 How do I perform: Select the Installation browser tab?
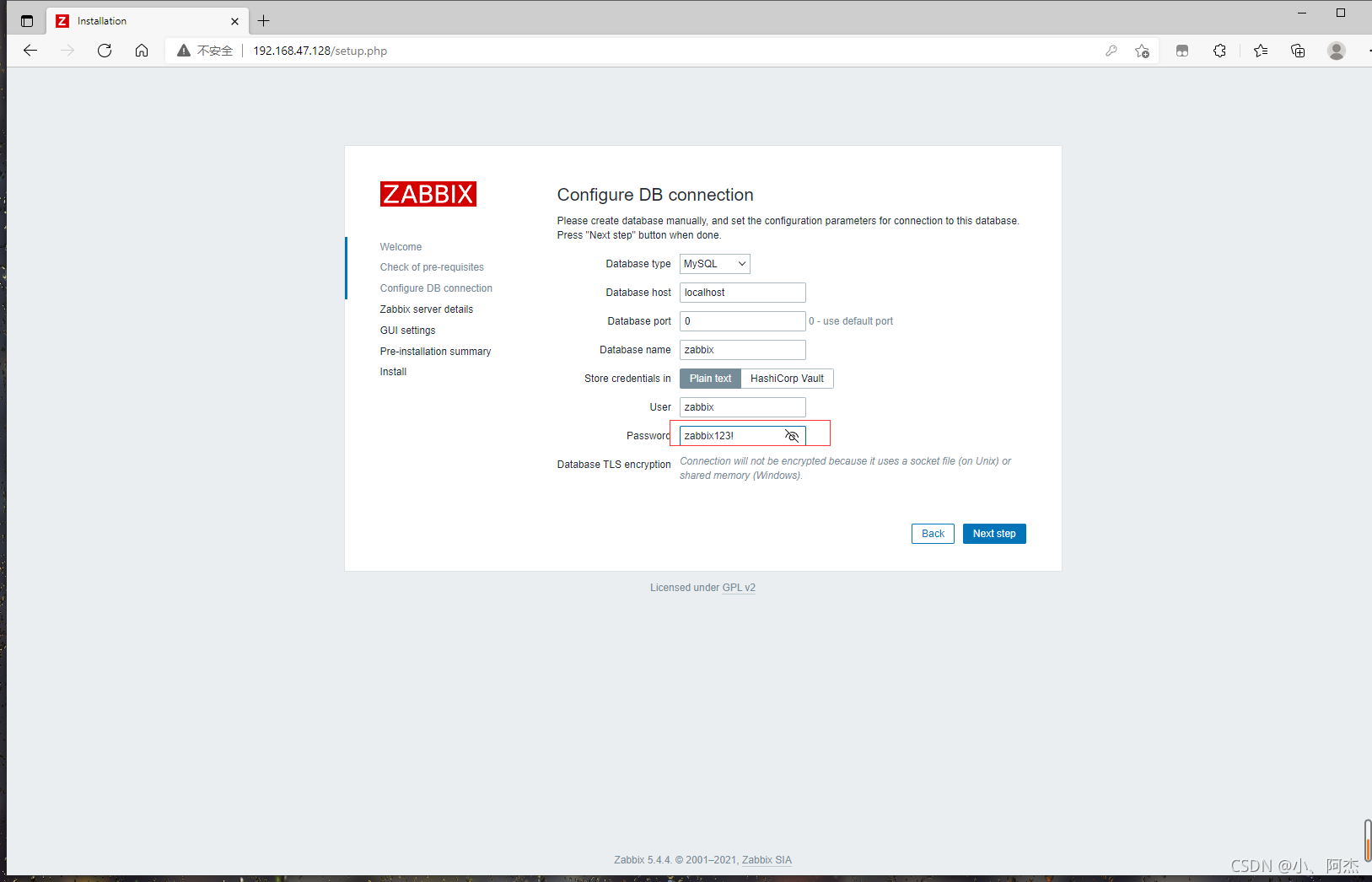tap(148, 21)
